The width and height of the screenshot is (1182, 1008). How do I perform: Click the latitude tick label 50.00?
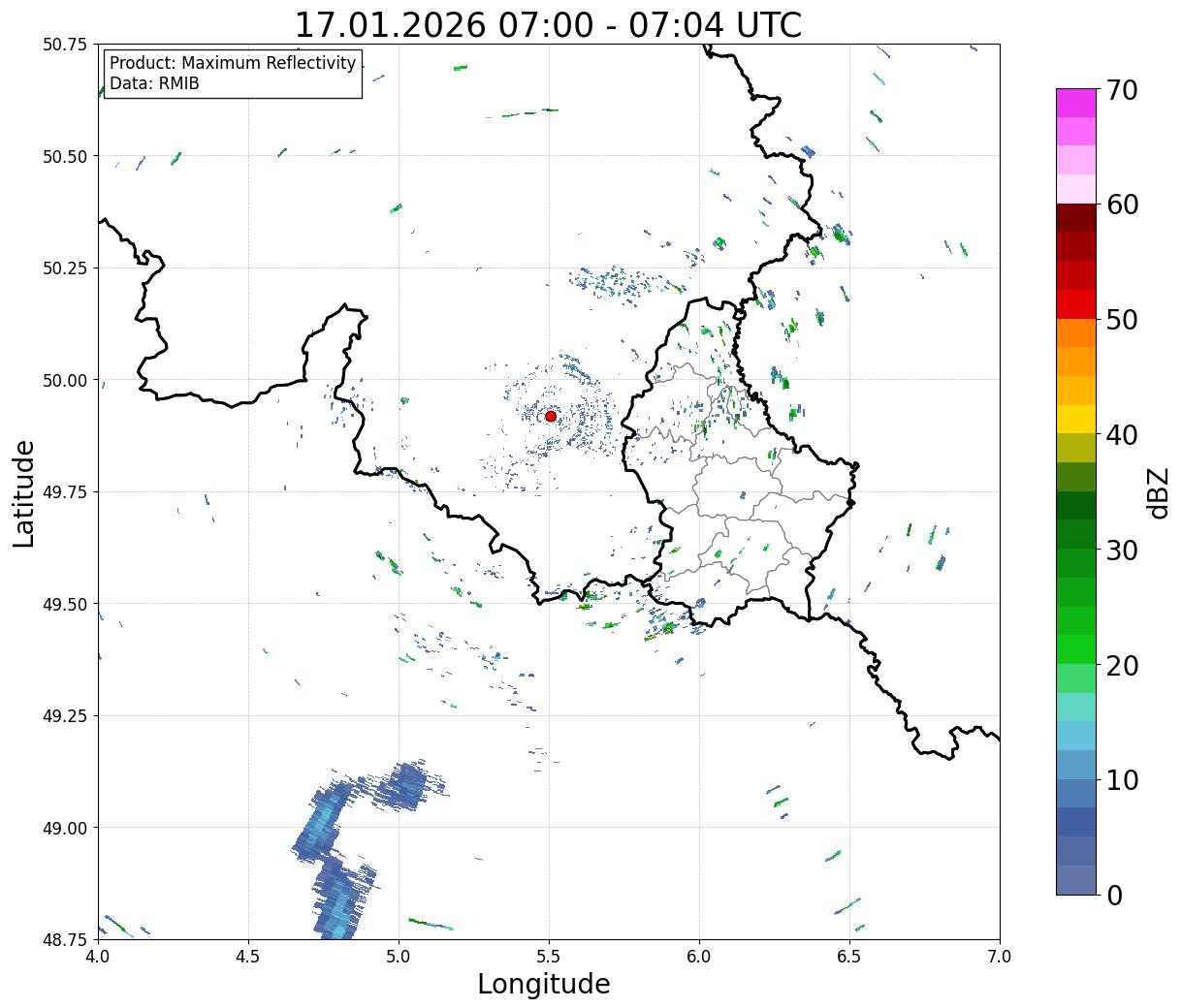[x=65, y=380]
